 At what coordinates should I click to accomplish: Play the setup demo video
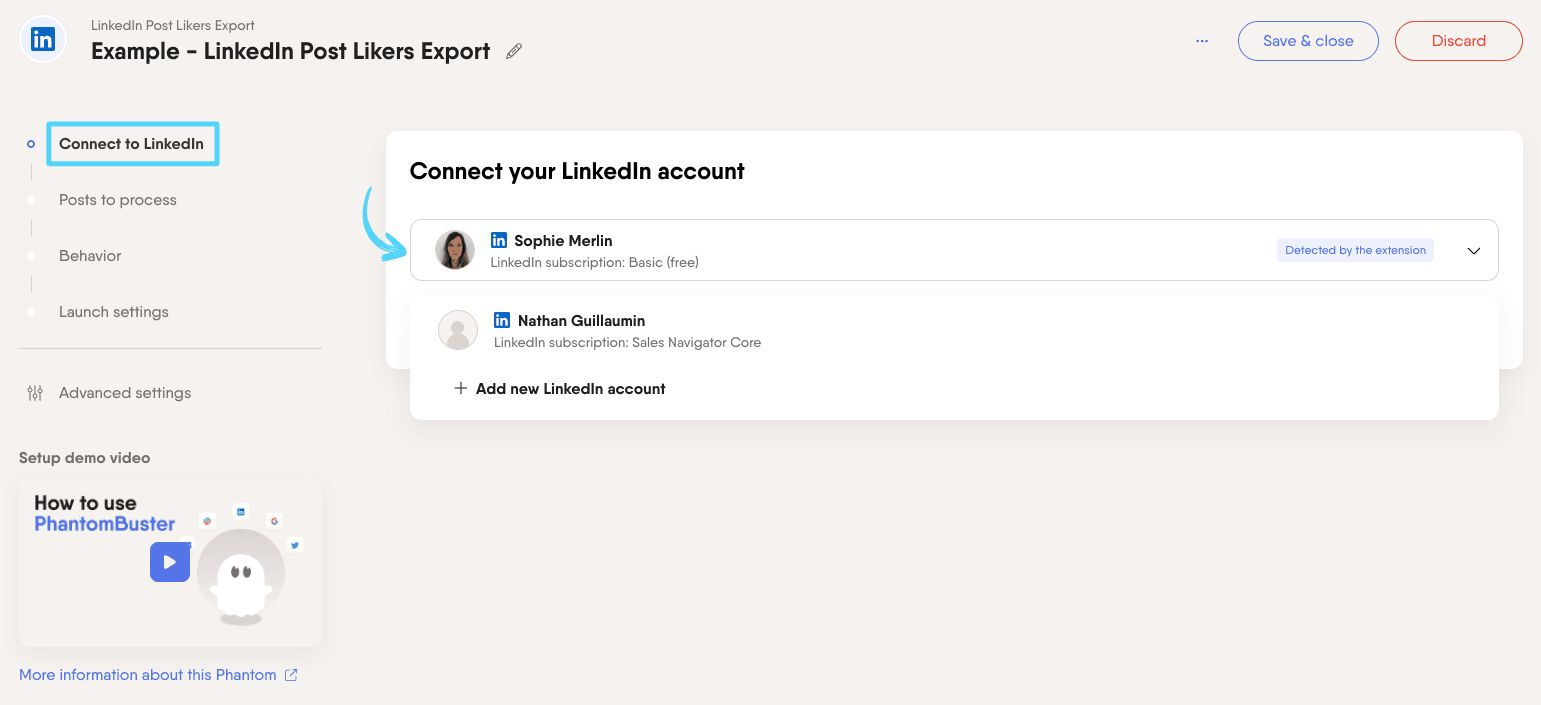click(x=170, y=562)
